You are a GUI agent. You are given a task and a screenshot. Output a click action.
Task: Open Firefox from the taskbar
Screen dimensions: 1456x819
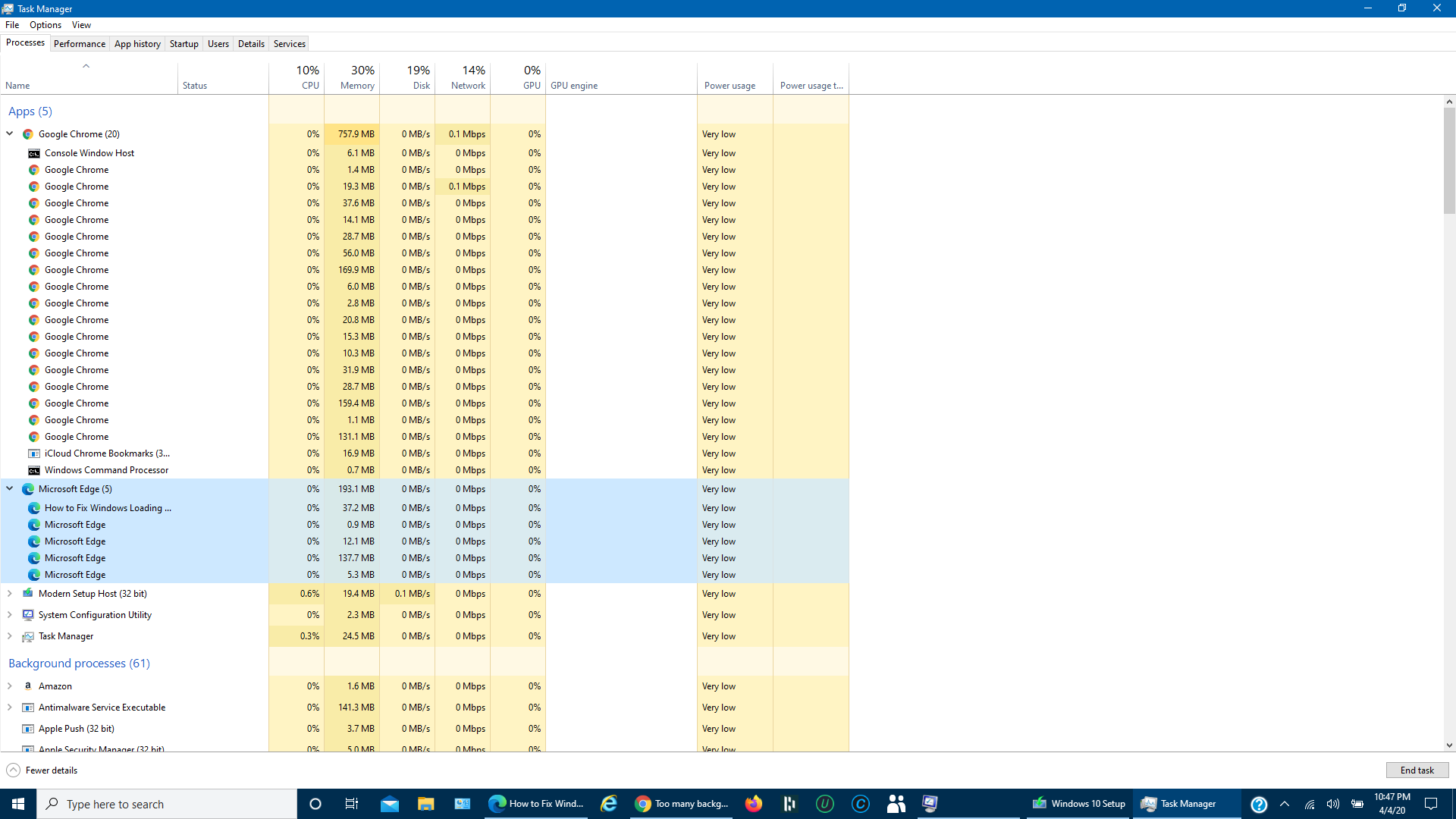tap(753, 804)
